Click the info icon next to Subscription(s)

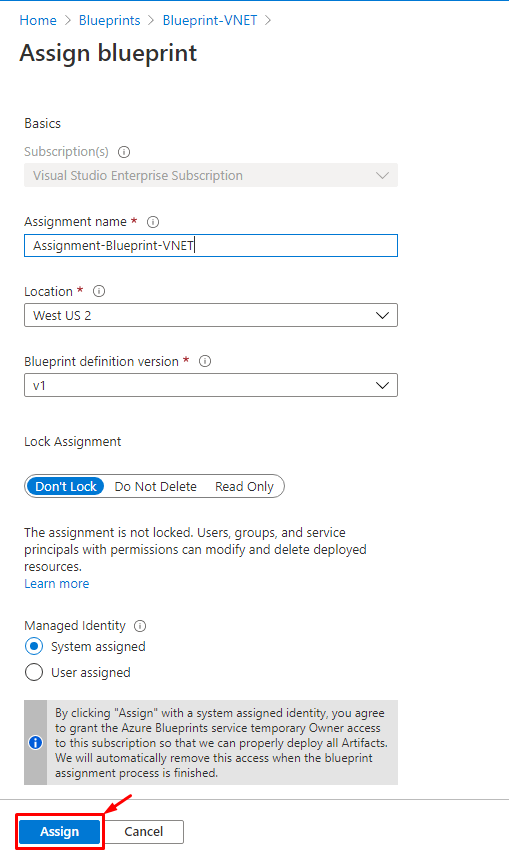[x=124, y=152]
